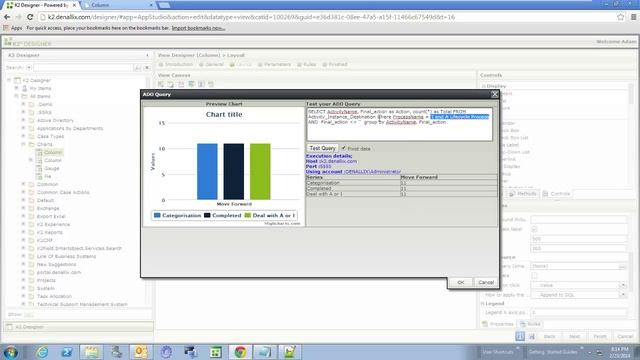The height and width of the screenshot is (360, 640).
Task: Expand the Case Types folder
Action: click(x=23, y=136)
